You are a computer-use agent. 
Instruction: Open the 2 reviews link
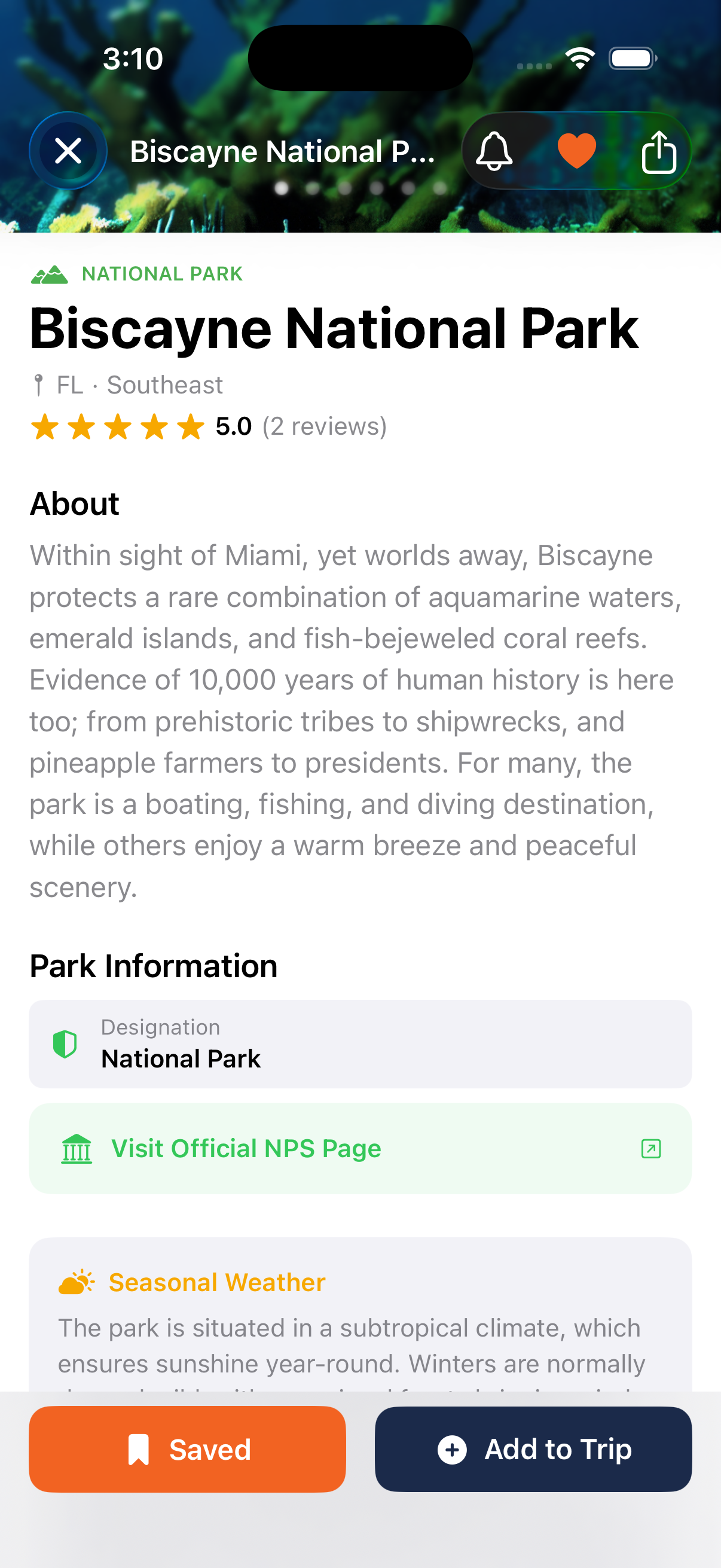(x=324, y=427)
